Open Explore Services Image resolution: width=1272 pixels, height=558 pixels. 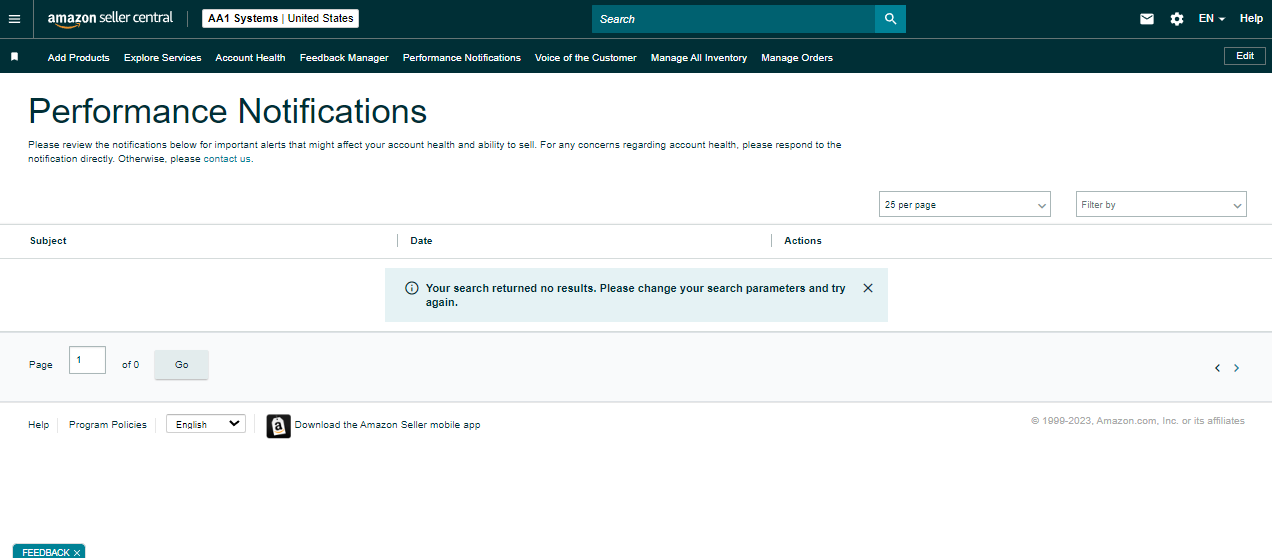click(x=163, y=58)
